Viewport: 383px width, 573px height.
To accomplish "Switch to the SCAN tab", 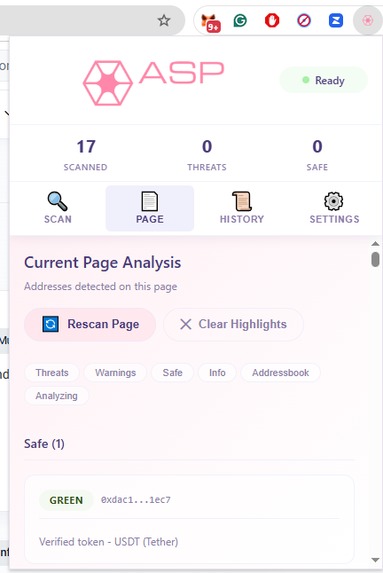I will coord(58,208).
